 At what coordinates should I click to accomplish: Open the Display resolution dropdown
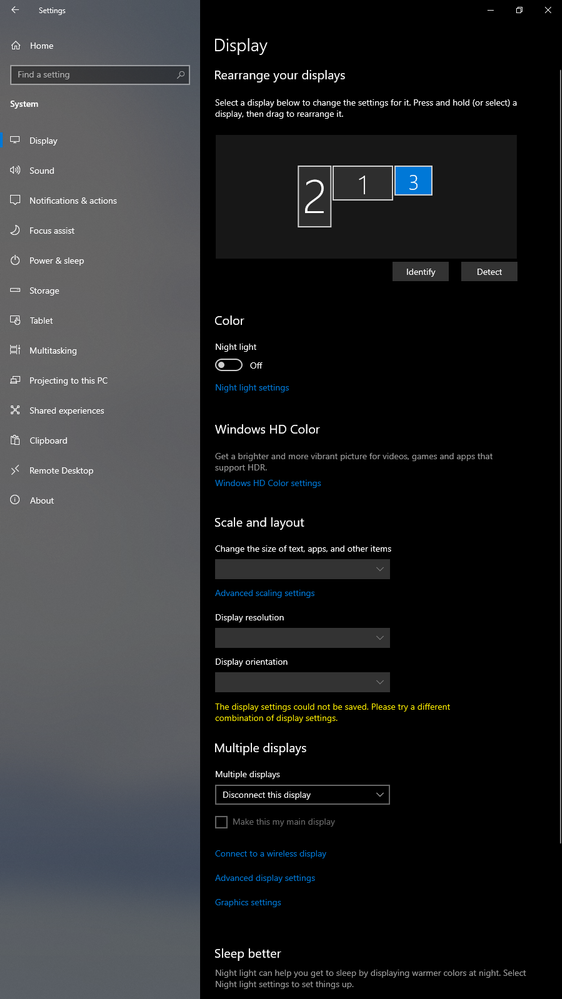click(x=302, y=638)
